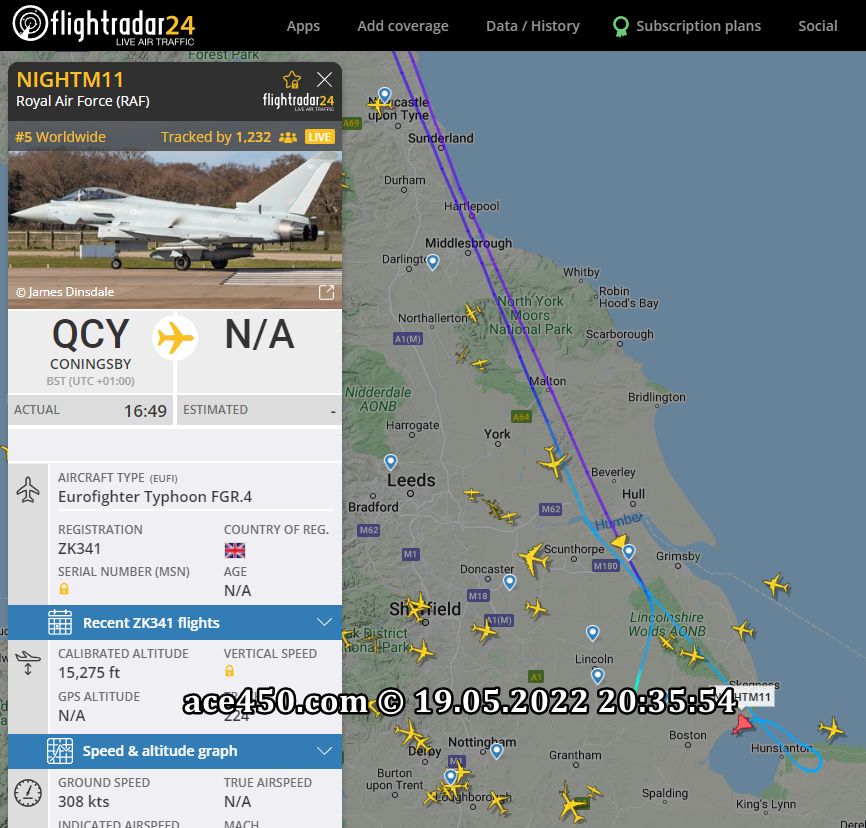Close the NIGHTM11 flight panel

pos(324,80)
